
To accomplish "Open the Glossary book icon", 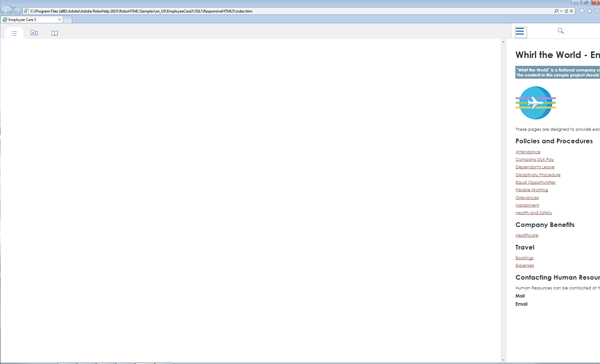I will 55,33.
